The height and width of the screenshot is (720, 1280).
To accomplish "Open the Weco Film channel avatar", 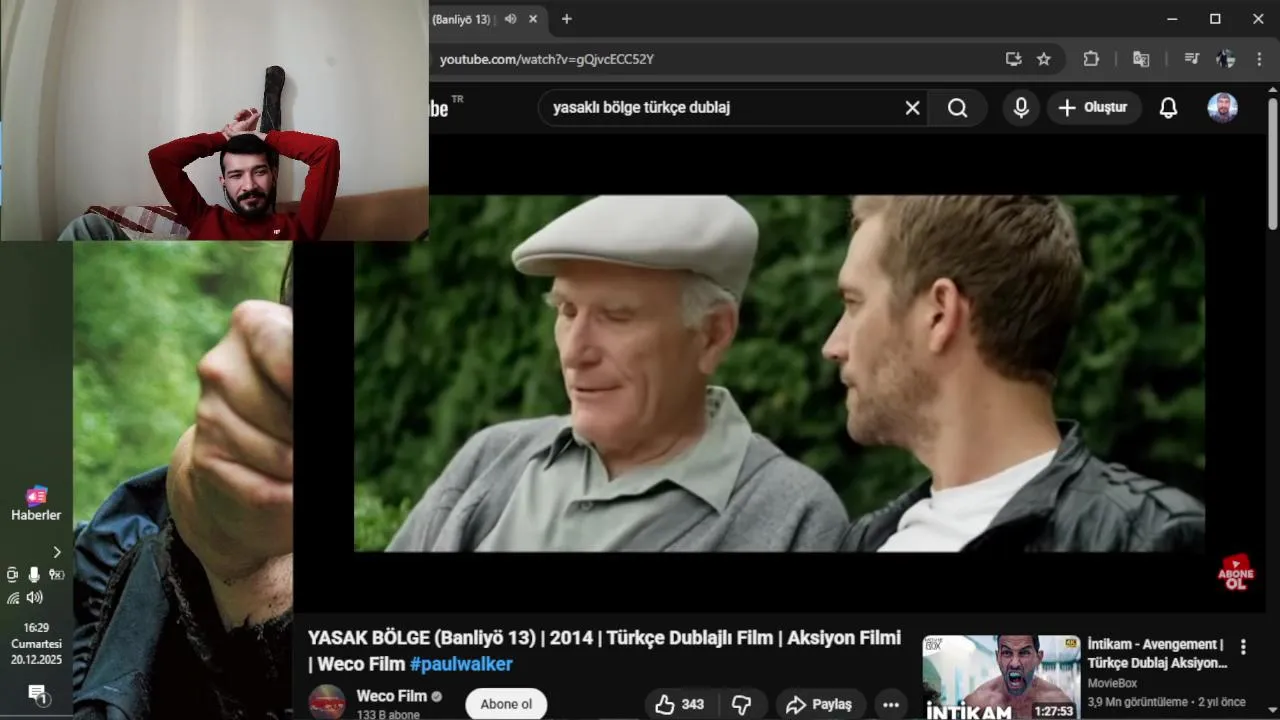I will click(327, 703).
